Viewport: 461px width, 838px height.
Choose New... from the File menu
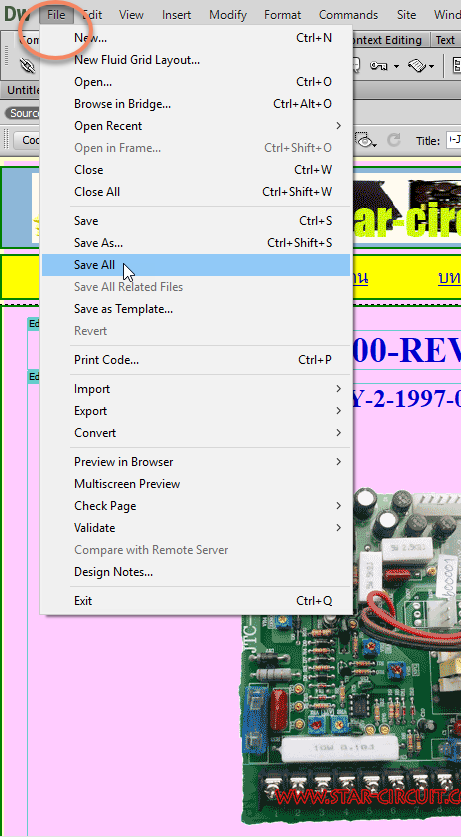tap(196, 38)
